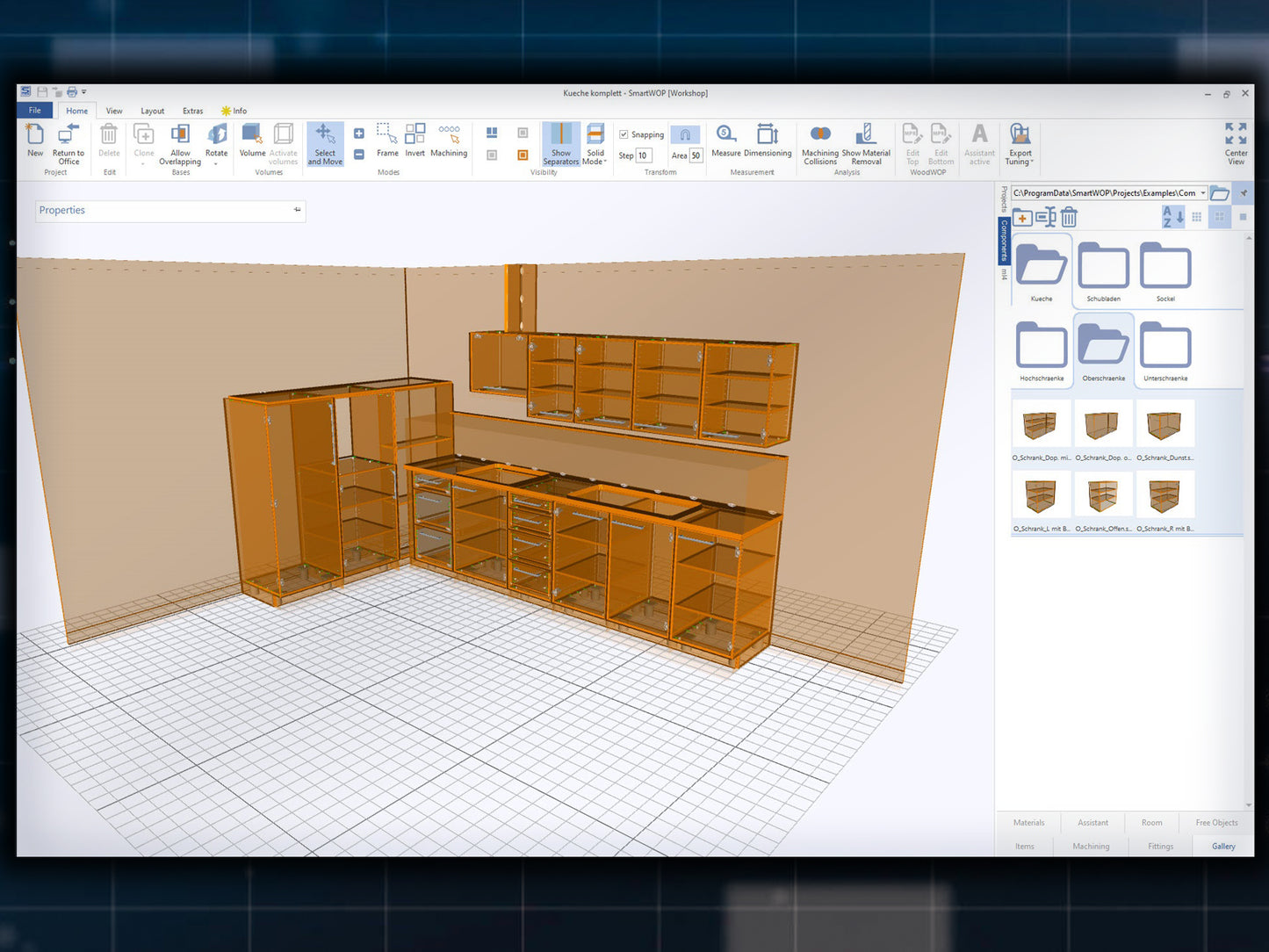This screenshot has height=952, width=1269.
Task: Click the Step value input field
Action: click(644, 155)
